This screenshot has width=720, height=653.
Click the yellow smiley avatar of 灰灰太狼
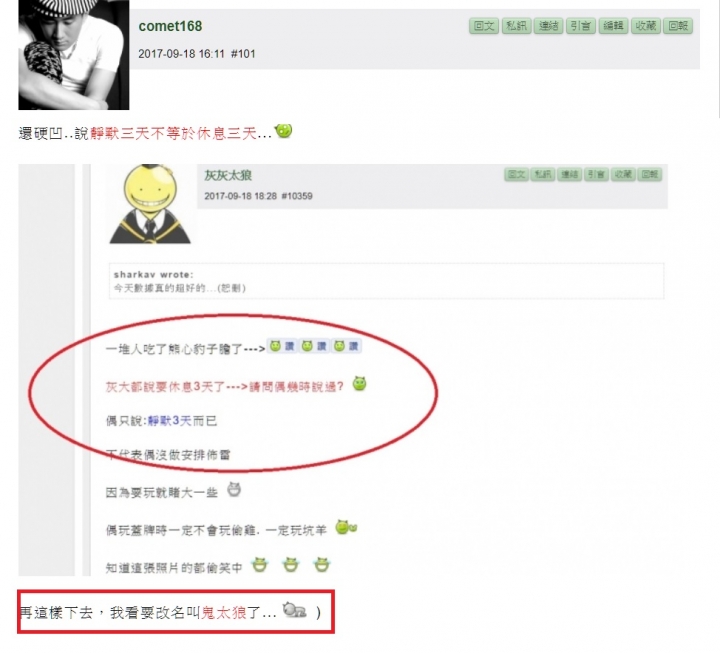click(150, 204)
